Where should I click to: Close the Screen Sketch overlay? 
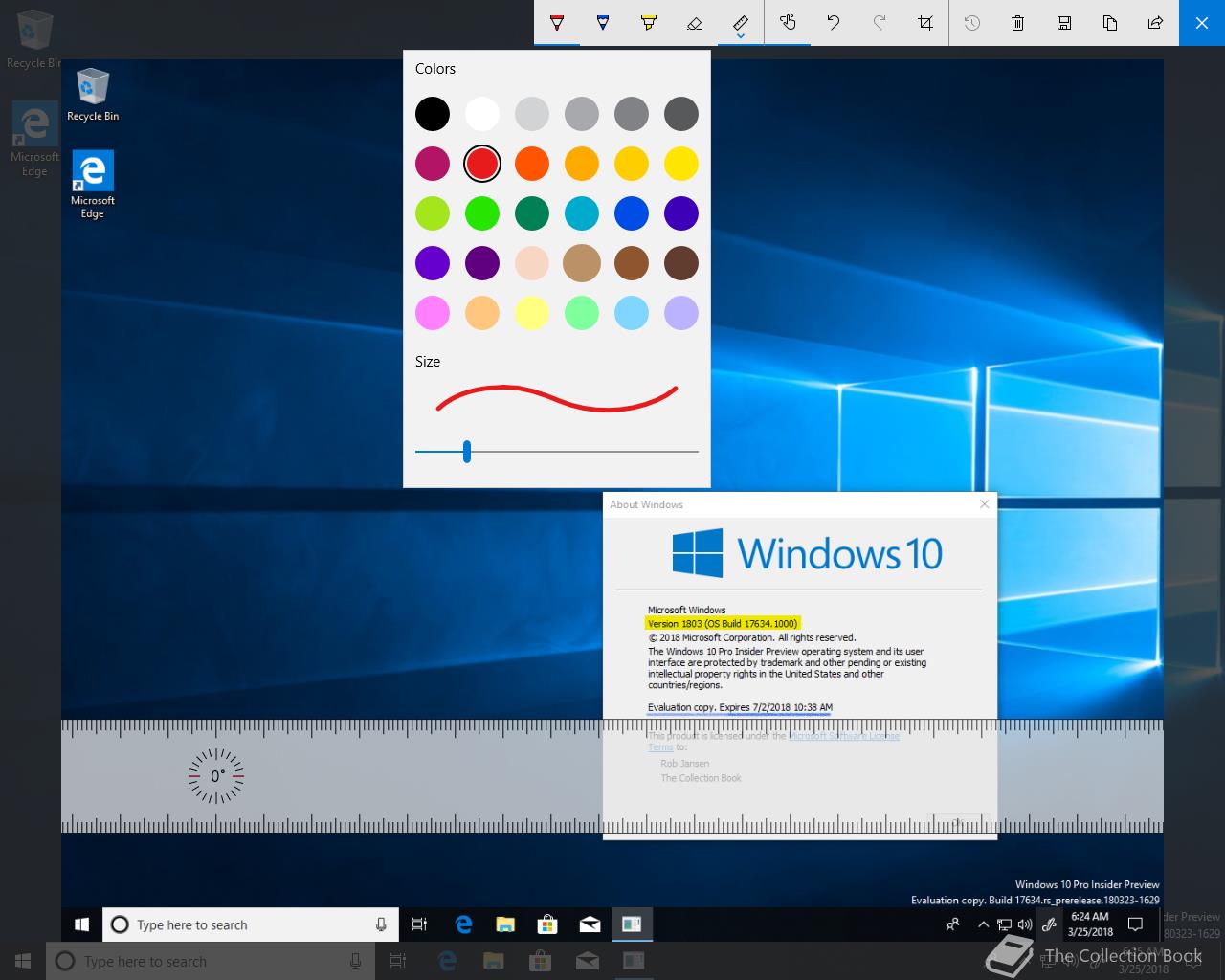(1202, 22)
